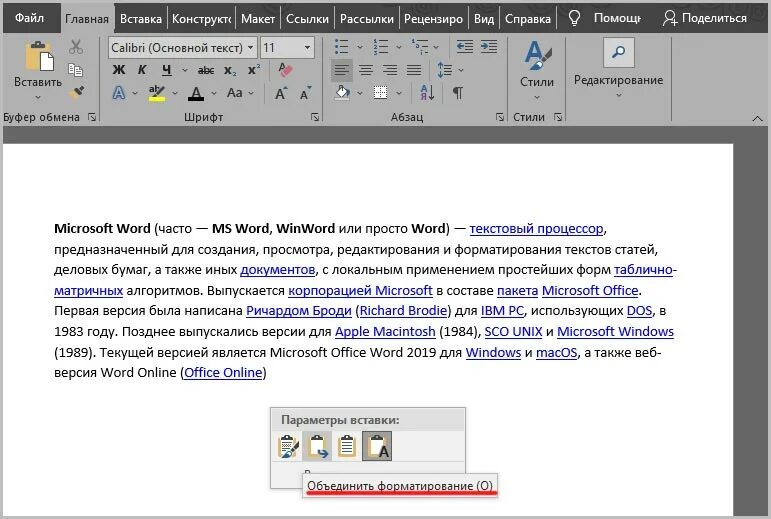Image resolution: width=771 pixels, height=519 pixels.
Task: Collapse the ribbon with the chevron
Action: 757,118
